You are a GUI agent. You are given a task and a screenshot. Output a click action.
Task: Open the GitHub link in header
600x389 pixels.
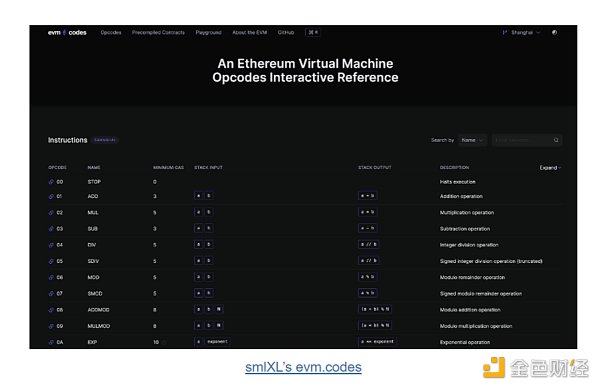coord(286,33)
